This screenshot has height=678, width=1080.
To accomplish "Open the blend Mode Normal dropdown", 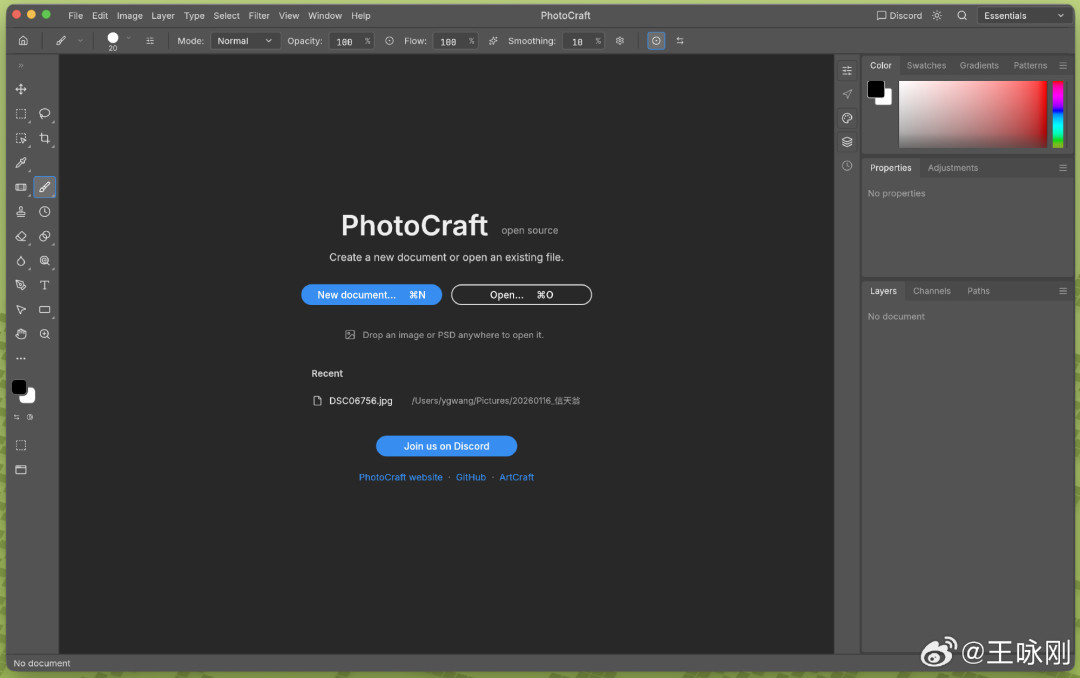I will point(245,41).
